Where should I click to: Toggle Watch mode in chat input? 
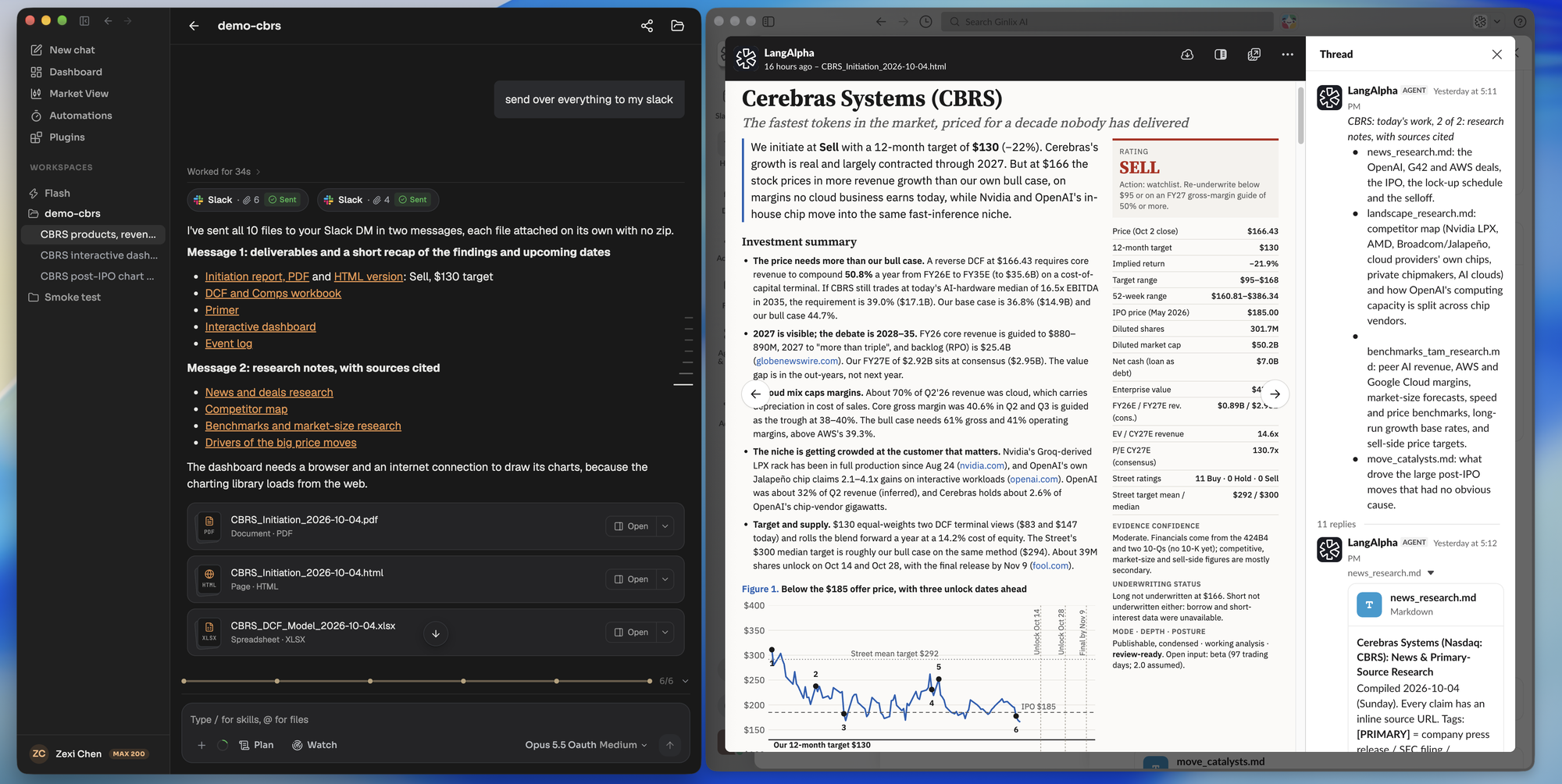click(315, 745)
